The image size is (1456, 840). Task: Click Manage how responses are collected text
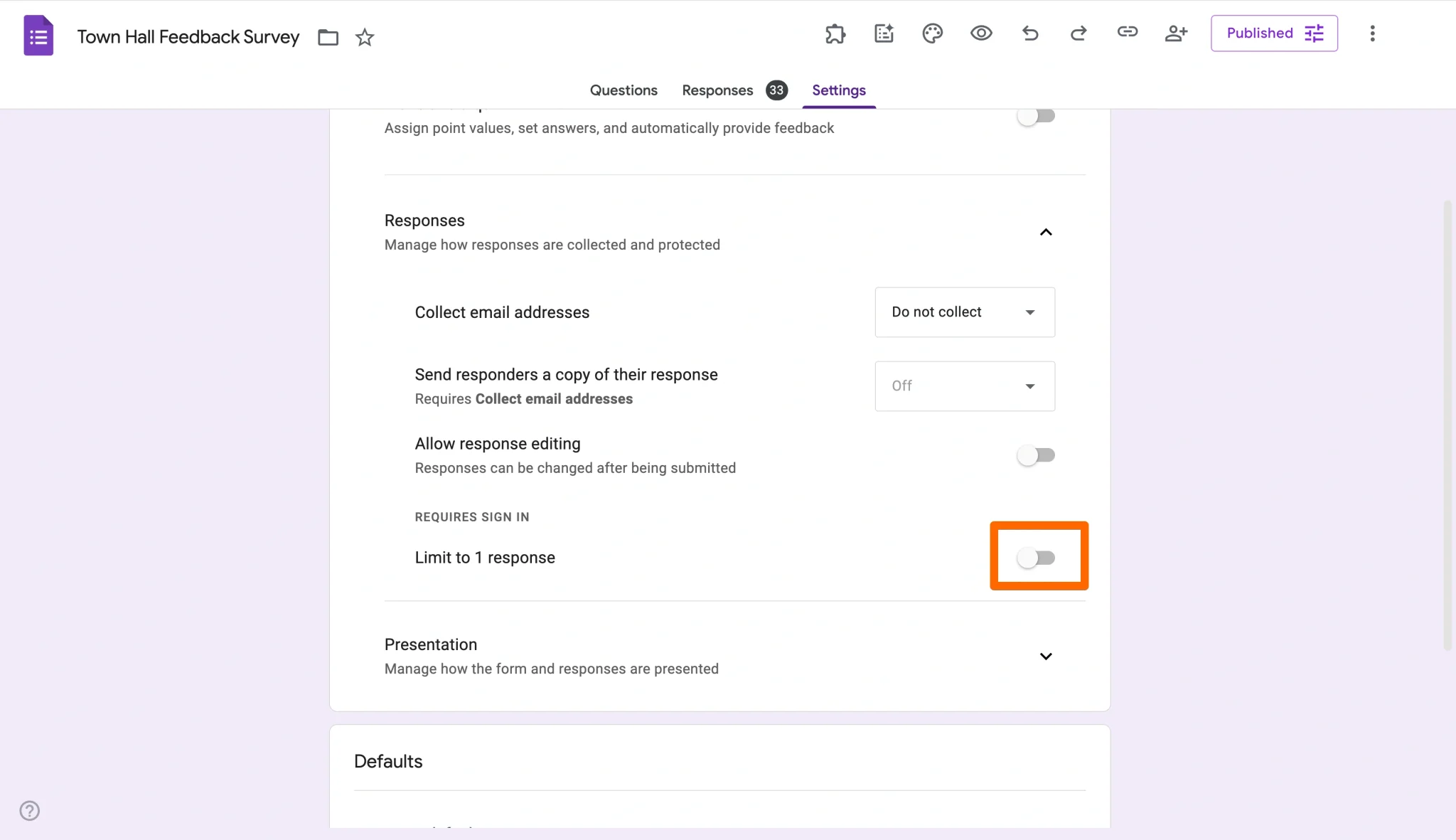552,245
